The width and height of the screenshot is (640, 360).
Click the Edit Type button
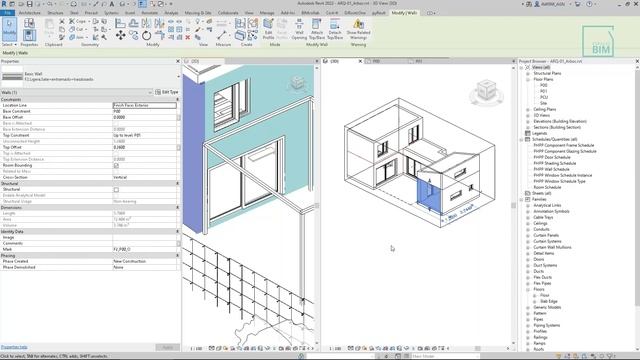[167, 92]
